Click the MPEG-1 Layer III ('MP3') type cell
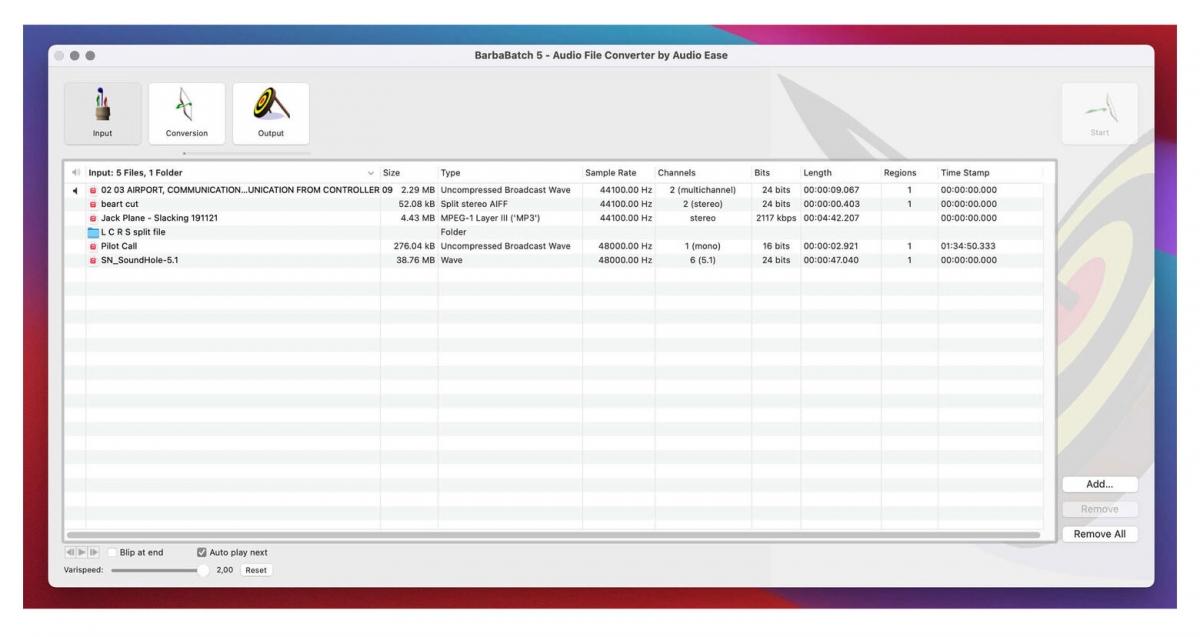The image size is (1200, 637). [x=490, y=218]
